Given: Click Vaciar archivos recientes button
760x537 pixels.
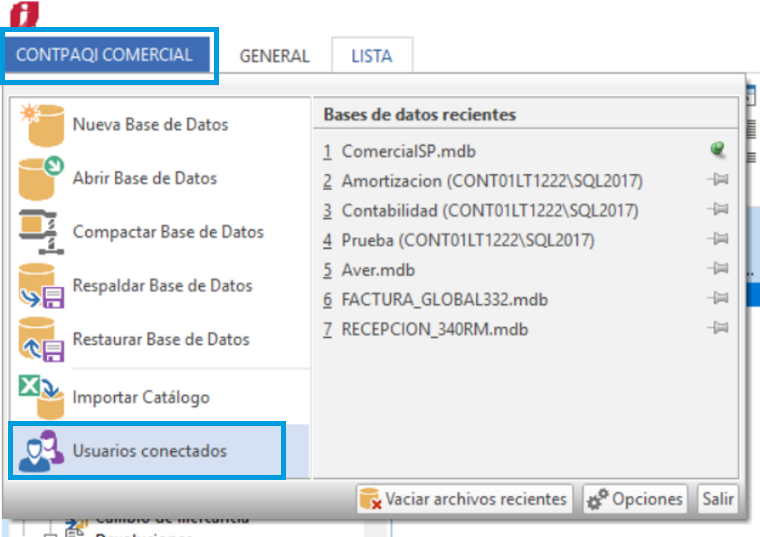Looking at the screenshot, I should click(465, 499).
